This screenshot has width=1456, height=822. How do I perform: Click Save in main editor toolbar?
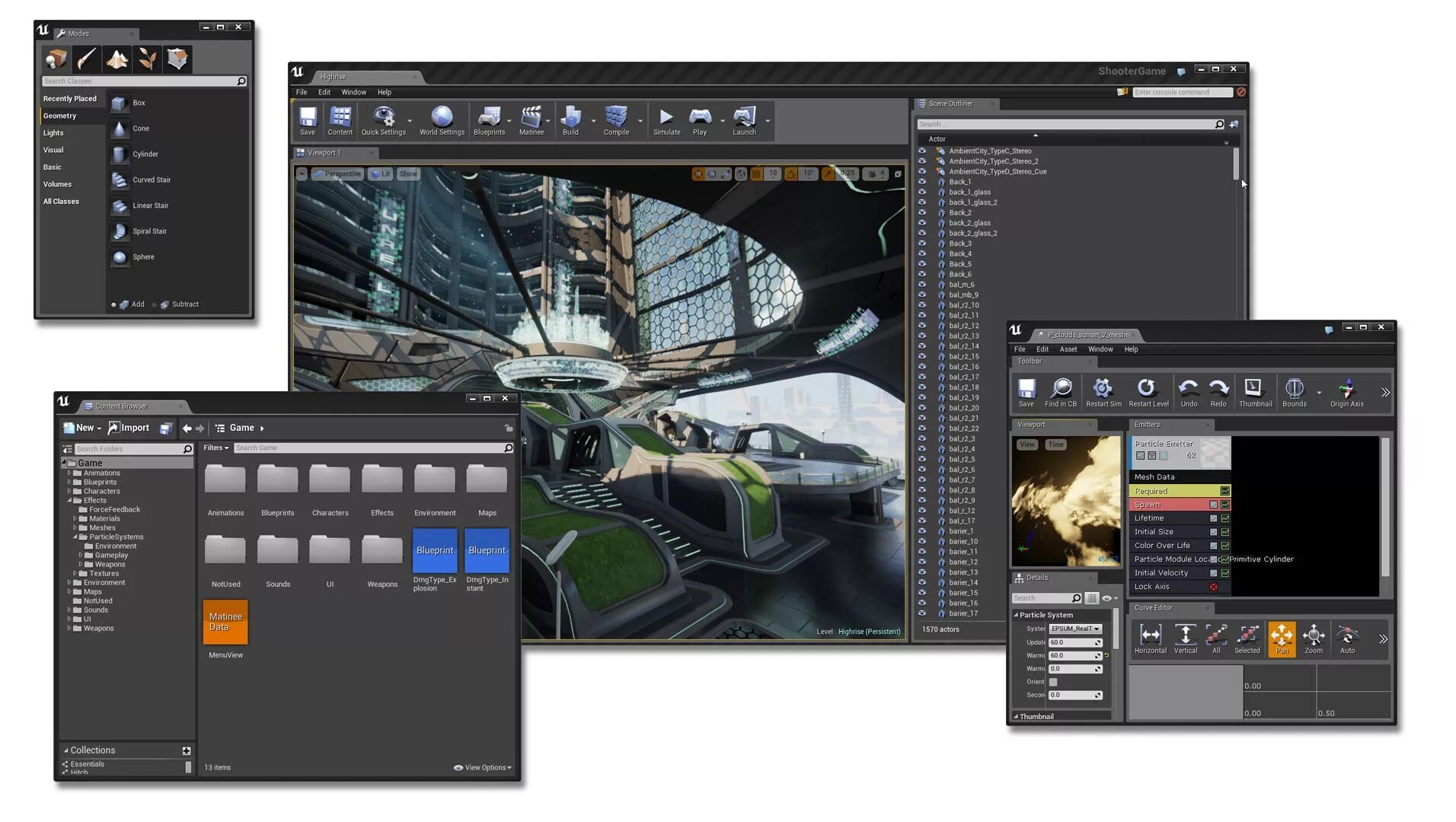pos(308,121)
